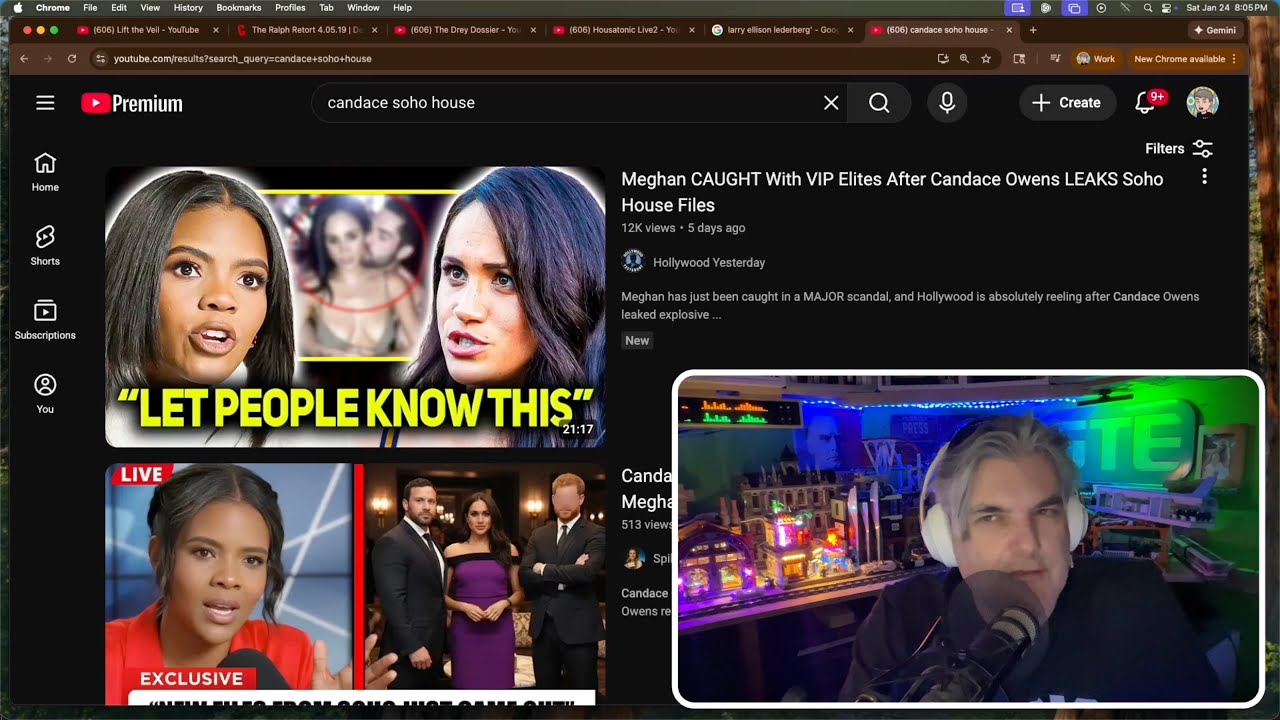Open search Filters
Image resolution: width=1280 pixels, height=720 pixels.
[1179, 148]
